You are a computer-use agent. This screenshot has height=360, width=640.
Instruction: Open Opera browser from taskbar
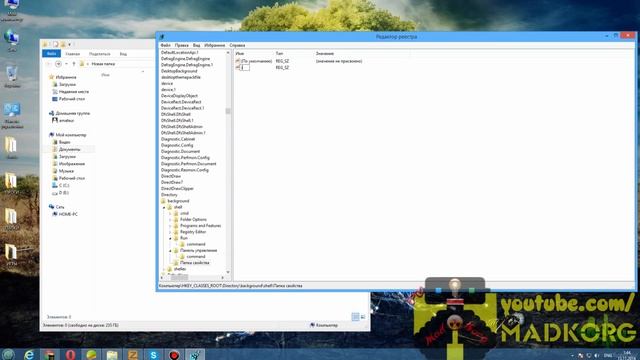70,355
